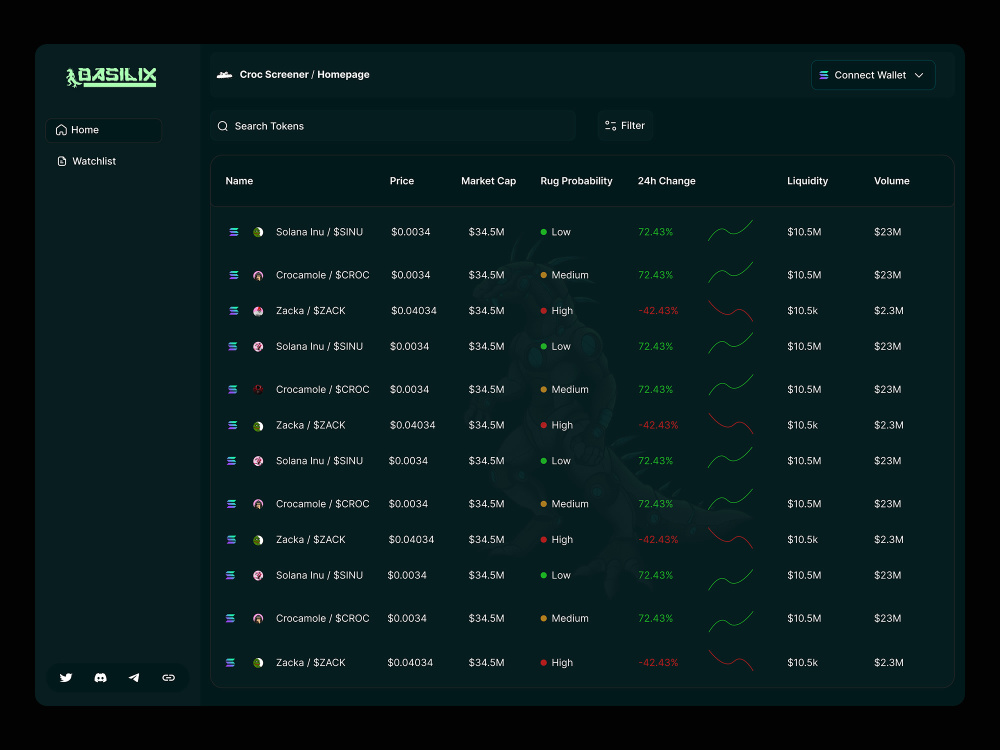Image resolution: width=1000 pixels, height=750 pixels.
Task: Focus the Search Tokens field
Action: (x=393, y=126)
